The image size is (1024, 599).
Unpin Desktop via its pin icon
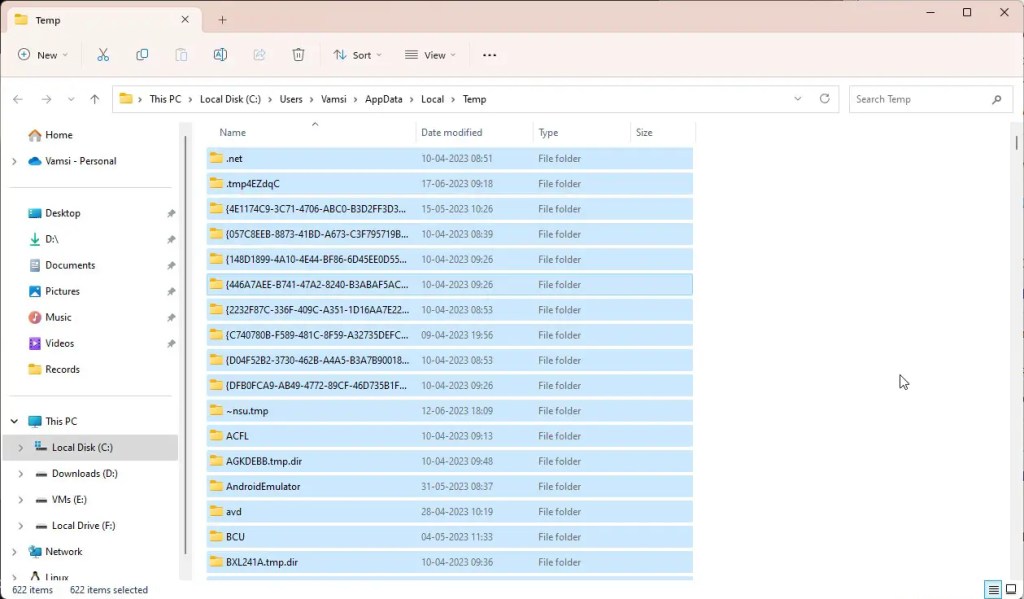[171, 214]
